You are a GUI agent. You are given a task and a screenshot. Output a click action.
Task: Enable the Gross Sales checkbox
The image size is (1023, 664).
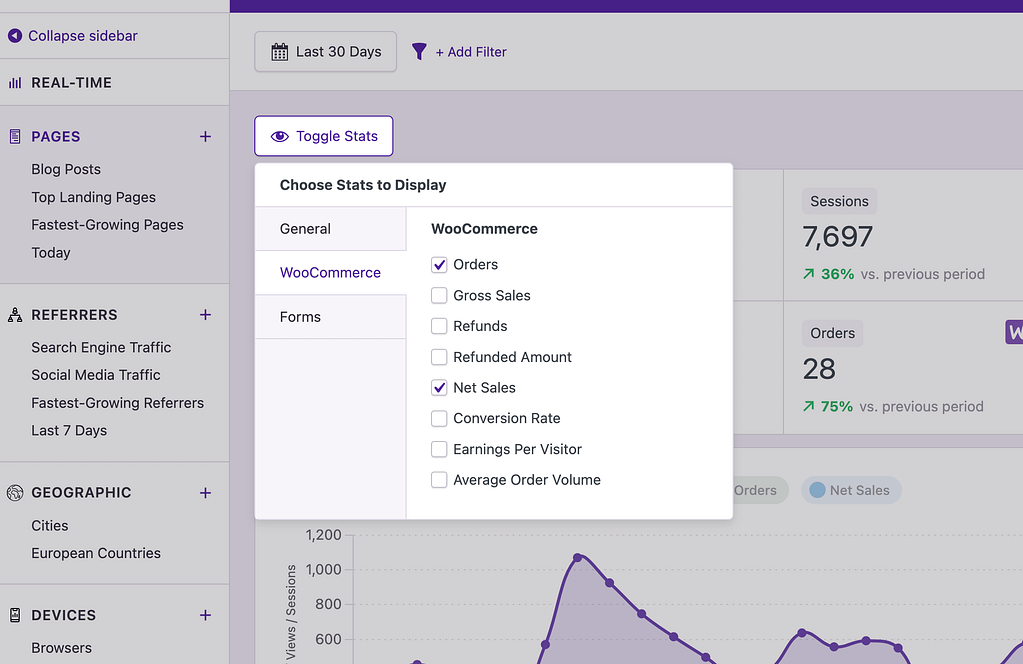438,295
